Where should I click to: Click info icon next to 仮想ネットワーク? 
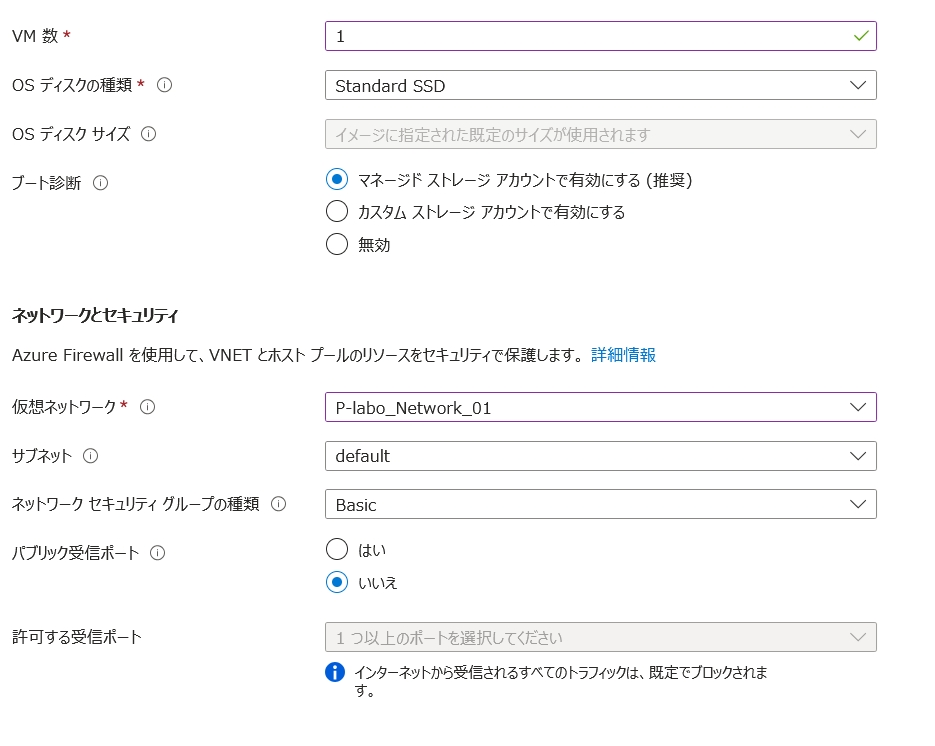[x=148, y=406]
